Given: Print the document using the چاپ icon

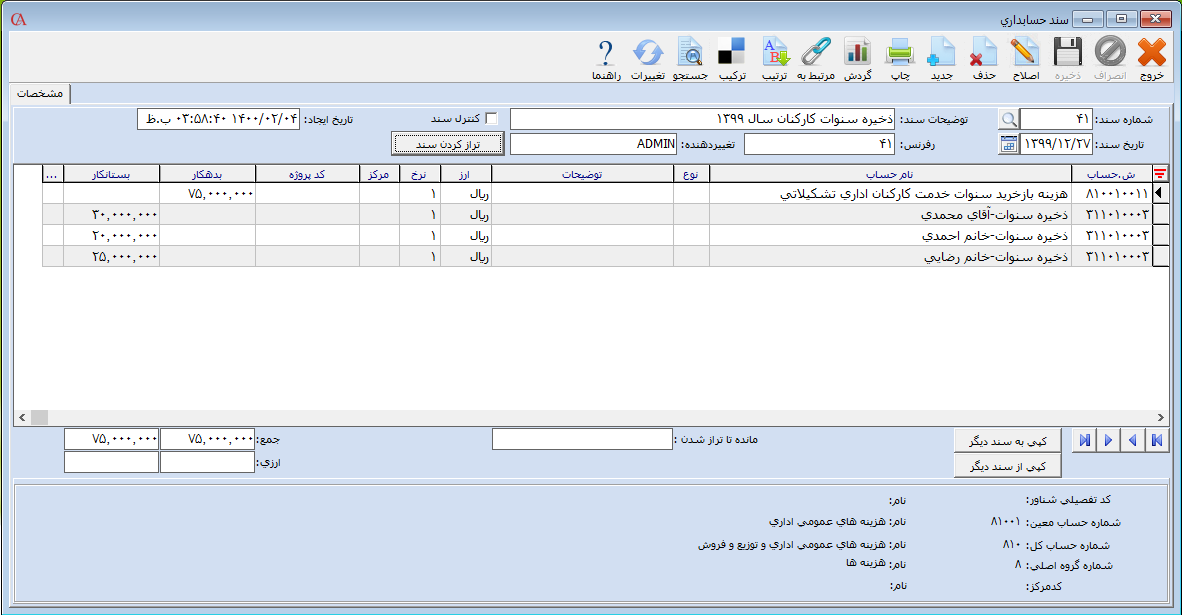Looking at the screenshot, I should [x=900, y=53].
